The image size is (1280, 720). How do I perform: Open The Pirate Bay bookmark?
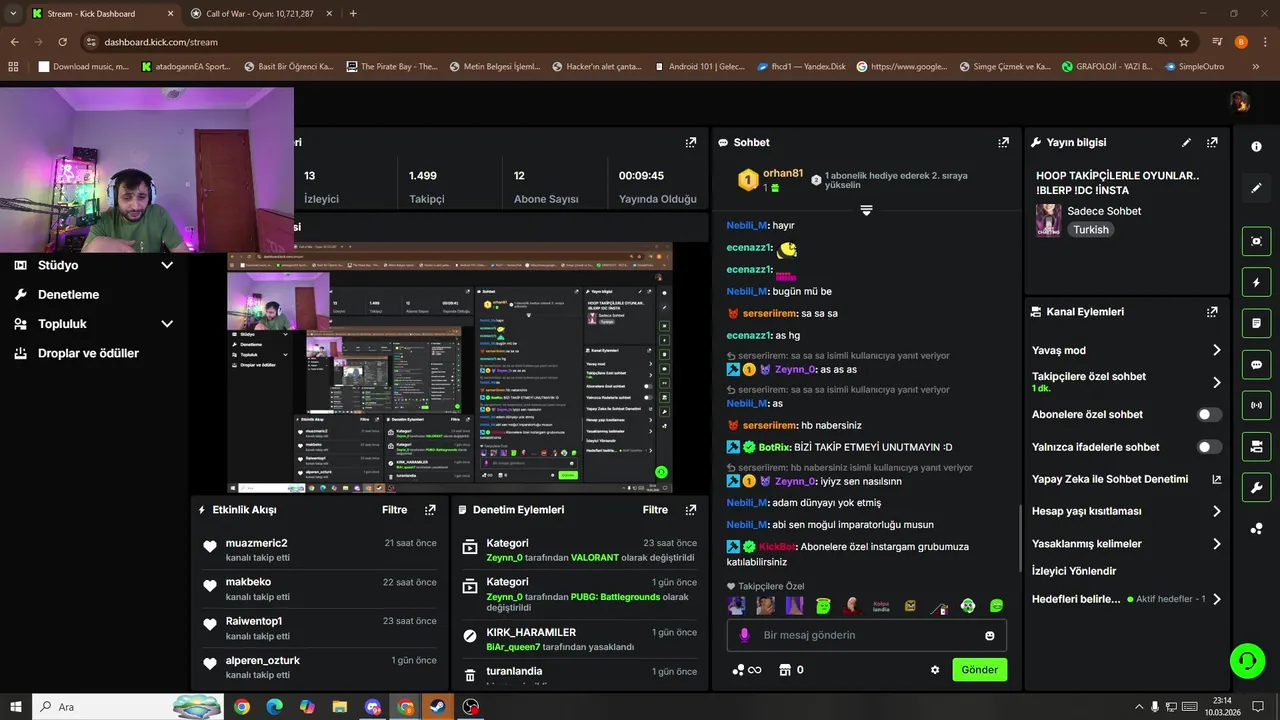392,67
